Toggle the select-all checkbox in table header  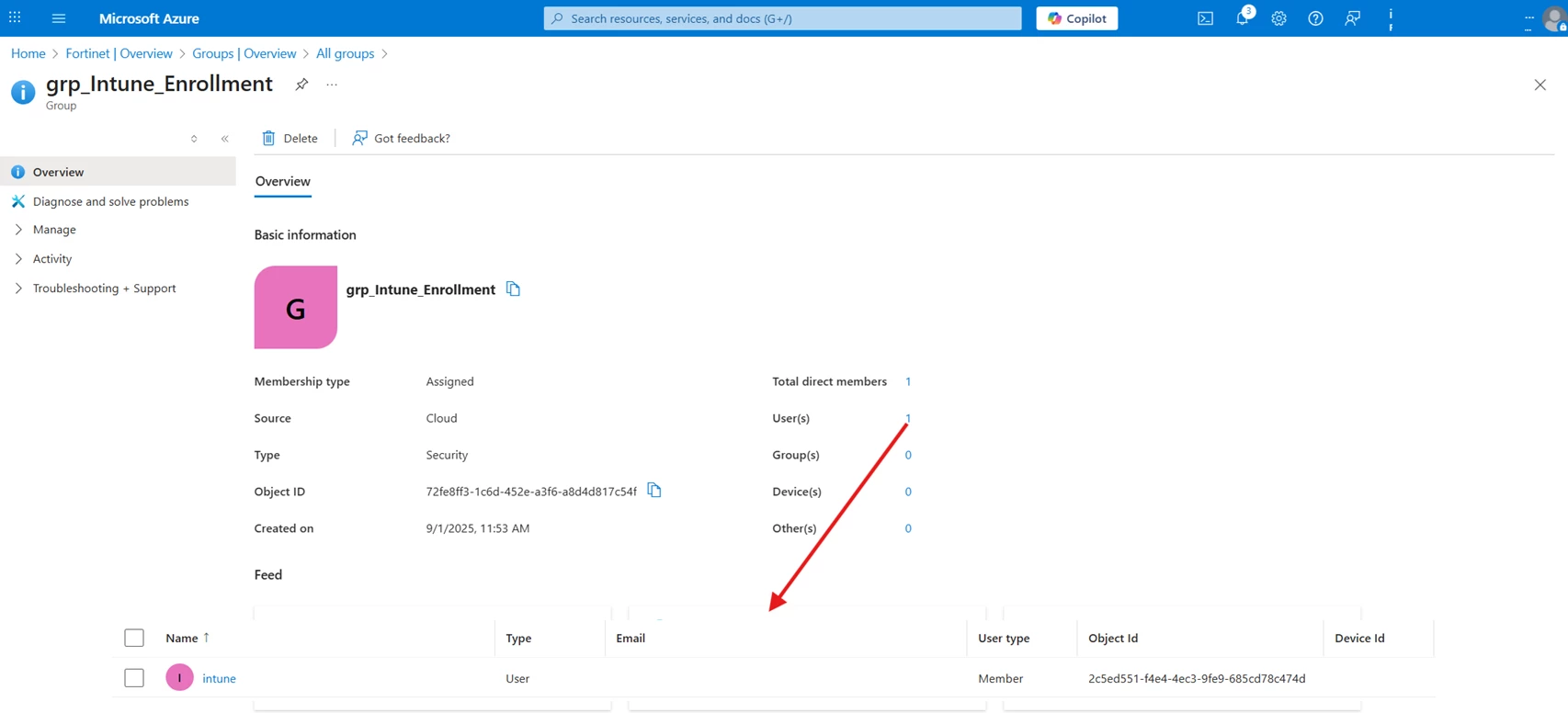[x=134, y=638]
